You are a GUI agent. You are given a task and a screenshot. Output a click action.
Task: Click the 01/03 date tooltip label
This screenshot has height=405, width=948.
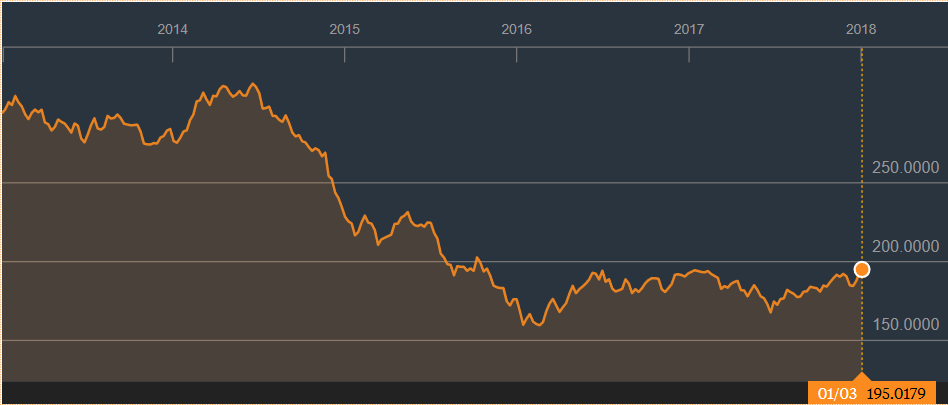[x=837, y=394]
